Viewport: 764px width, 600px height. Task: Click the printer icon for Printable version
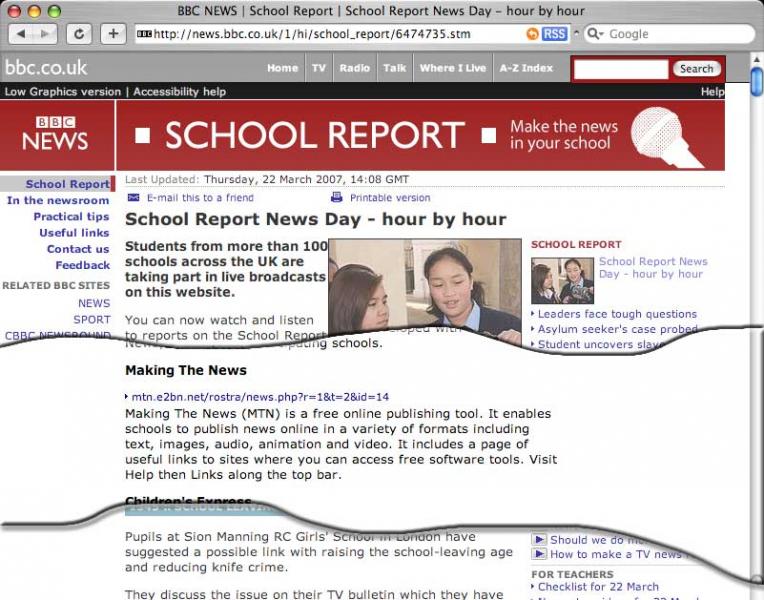pos(337,198)
